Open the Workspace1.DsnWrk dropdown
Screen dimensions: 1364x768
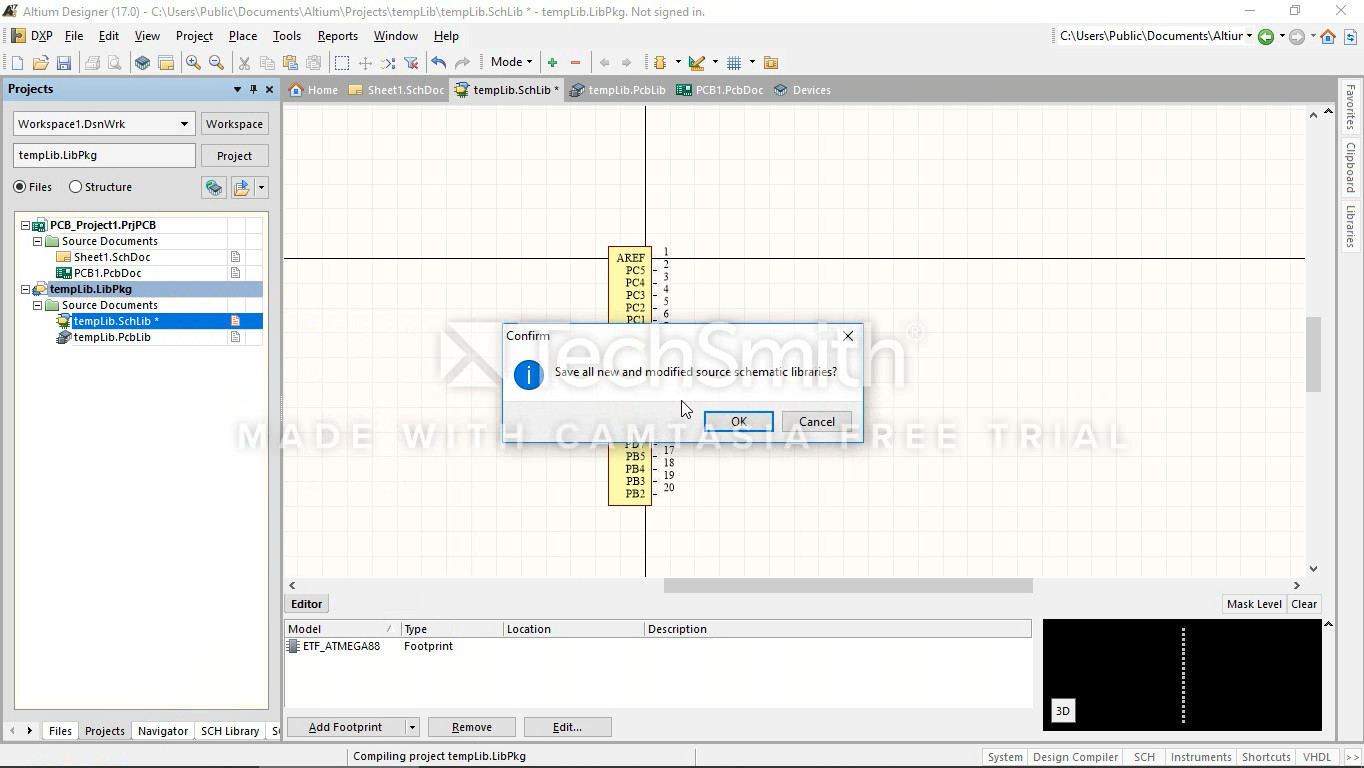click(184, 124)
